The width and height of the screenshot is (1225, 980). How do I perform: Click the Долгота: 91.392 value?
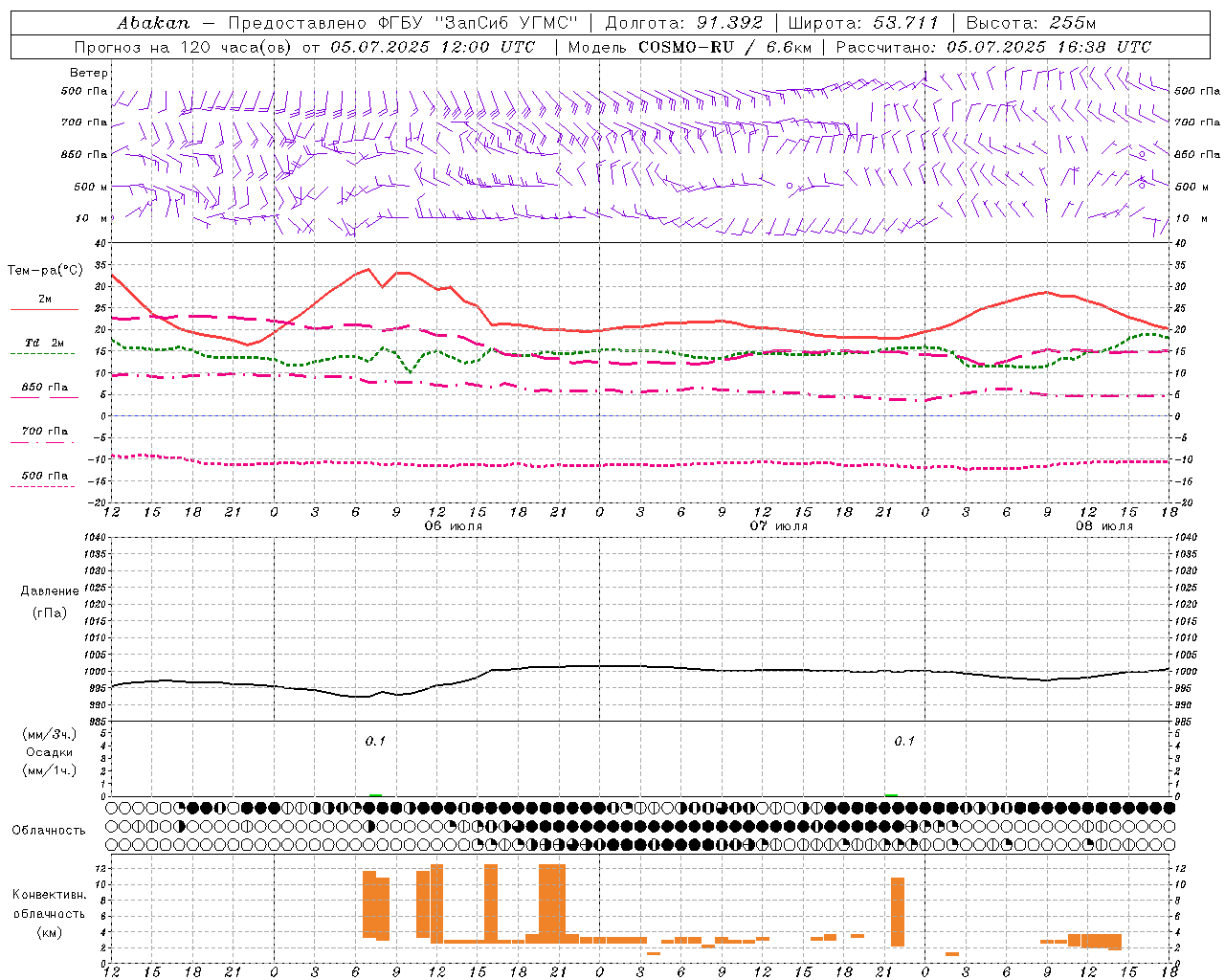[x=684, y=23]
